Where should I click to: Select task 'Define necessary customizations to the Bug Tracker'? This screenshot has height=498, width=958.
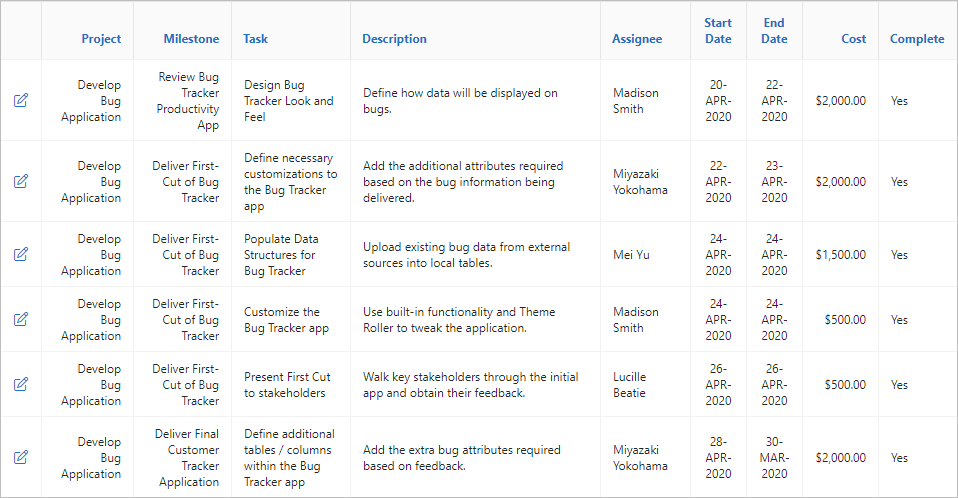click(290, 181)
